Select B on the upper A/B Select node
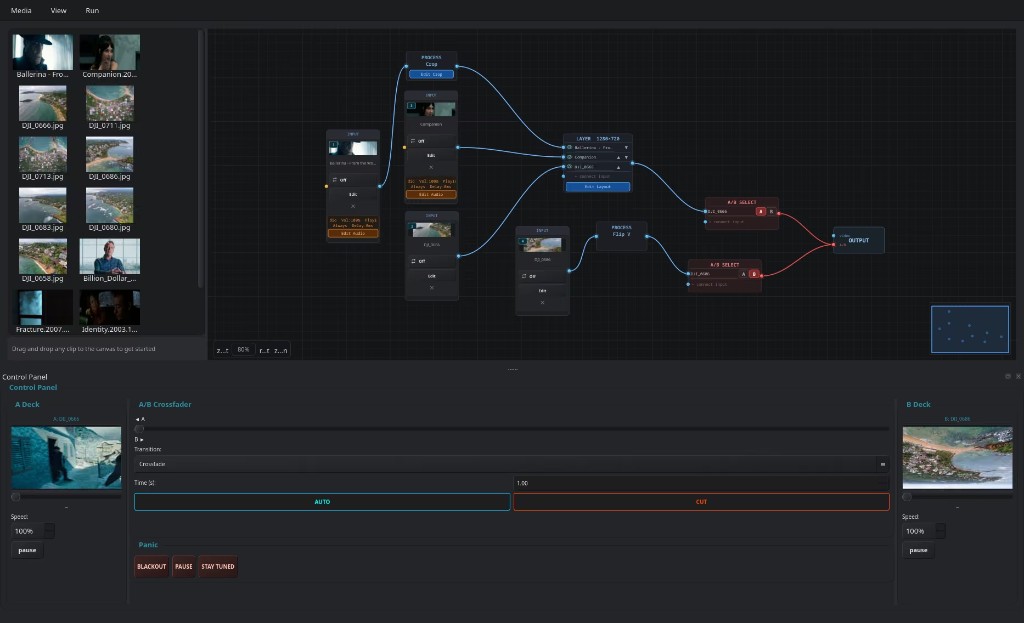 (771, 212)
